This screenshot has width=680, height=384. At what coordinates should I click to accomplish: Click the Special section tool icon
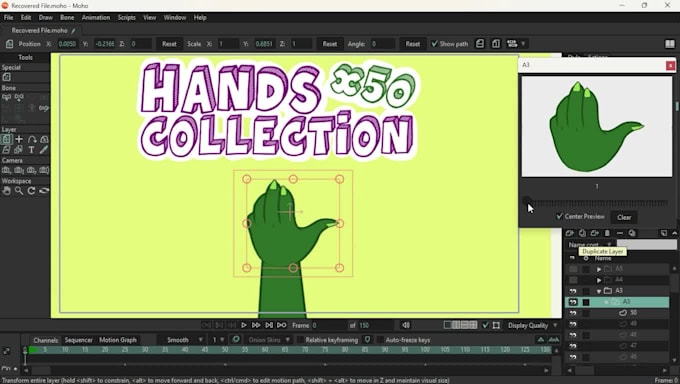pos(7,77)
